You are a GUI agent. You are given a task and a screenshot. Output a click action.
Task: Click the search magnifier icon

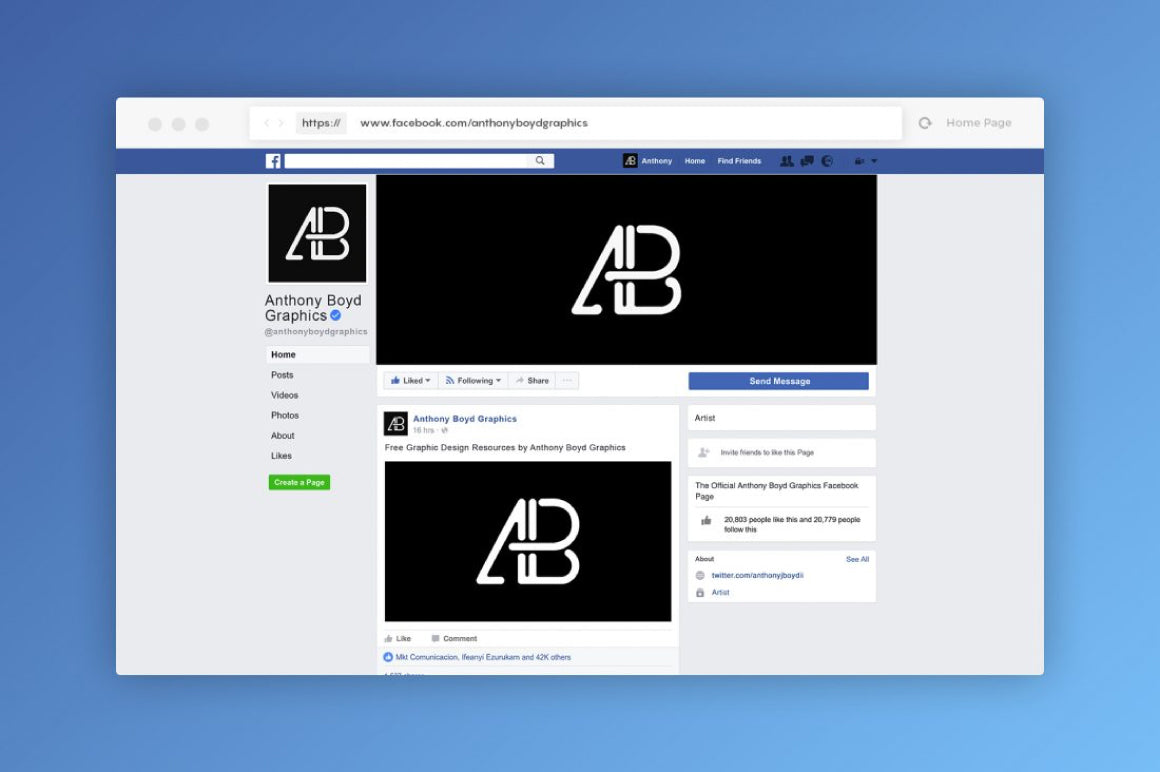tap(540, 160)
